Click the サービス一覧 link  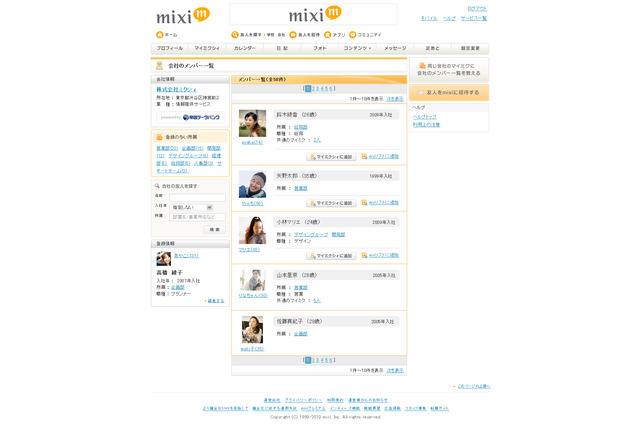tap(474, 18)
